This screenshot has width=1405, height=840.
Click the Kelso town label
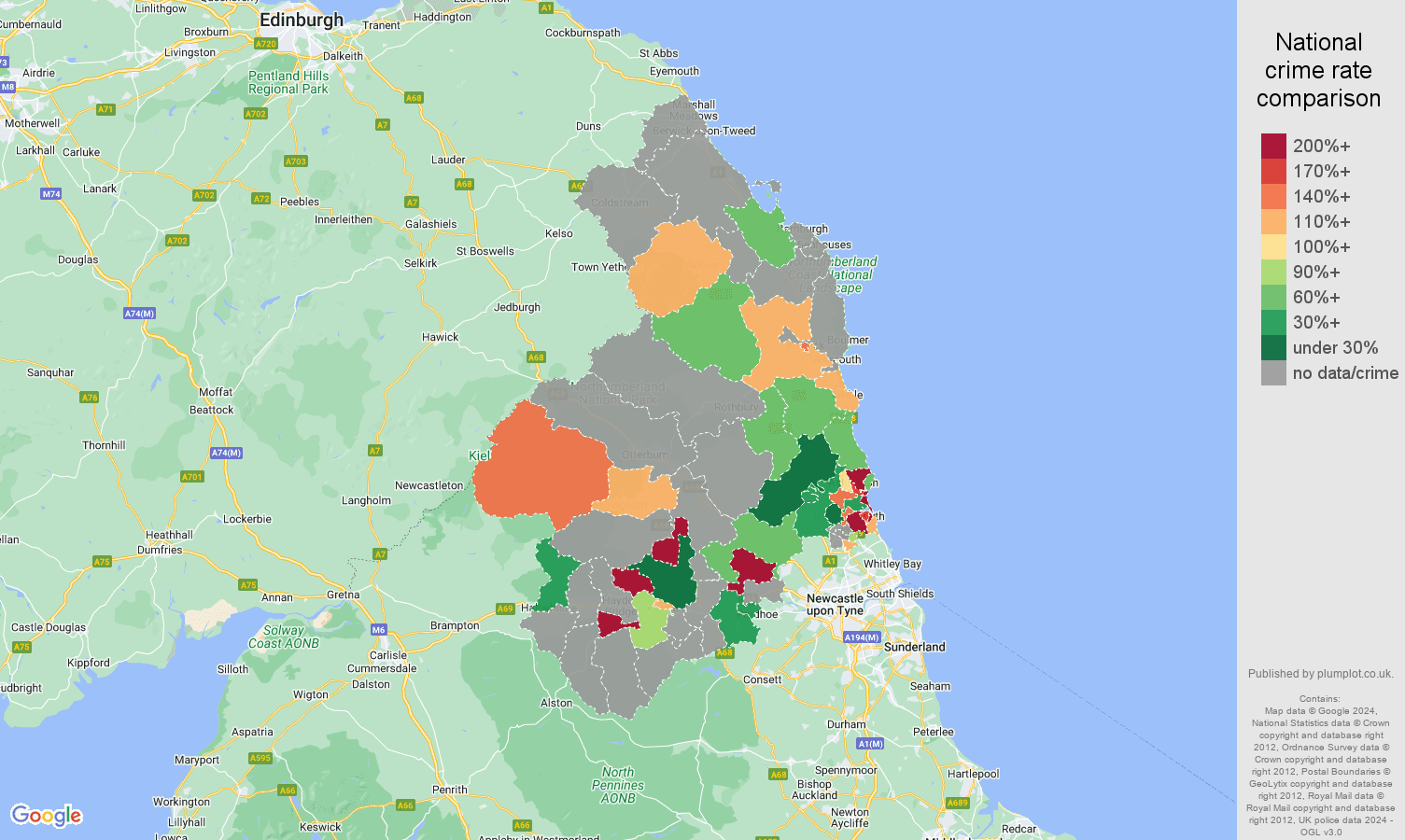[x=559, y=233]
